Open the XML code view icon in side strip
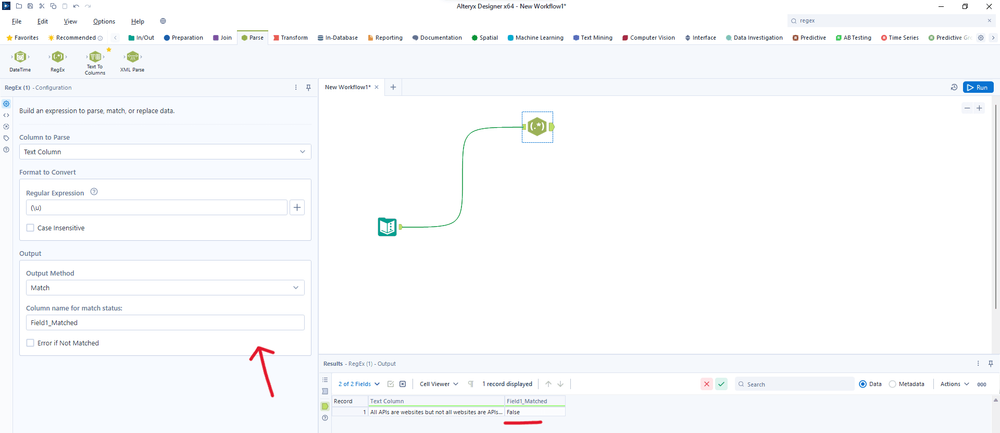1000x433 pixels. pyautogui.click(x=6, y=115)
